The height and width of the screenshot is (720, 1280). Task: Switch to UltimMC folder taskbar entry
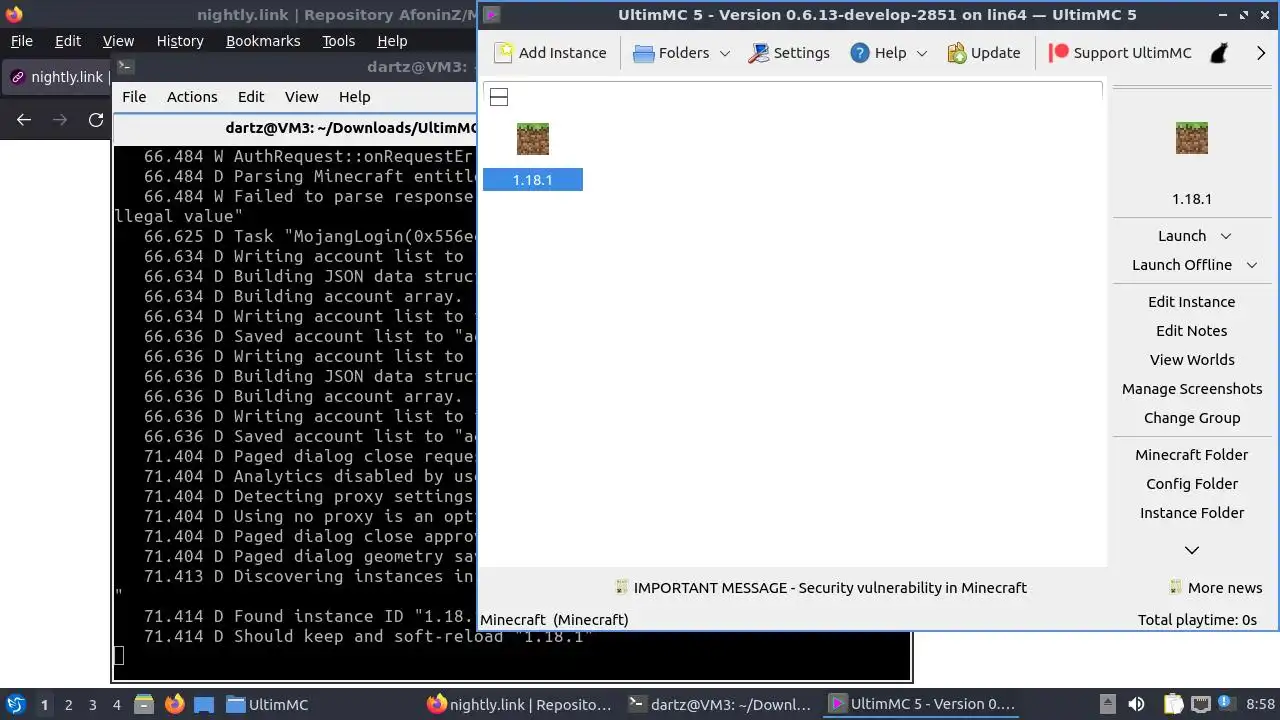(x=268, y=705)
